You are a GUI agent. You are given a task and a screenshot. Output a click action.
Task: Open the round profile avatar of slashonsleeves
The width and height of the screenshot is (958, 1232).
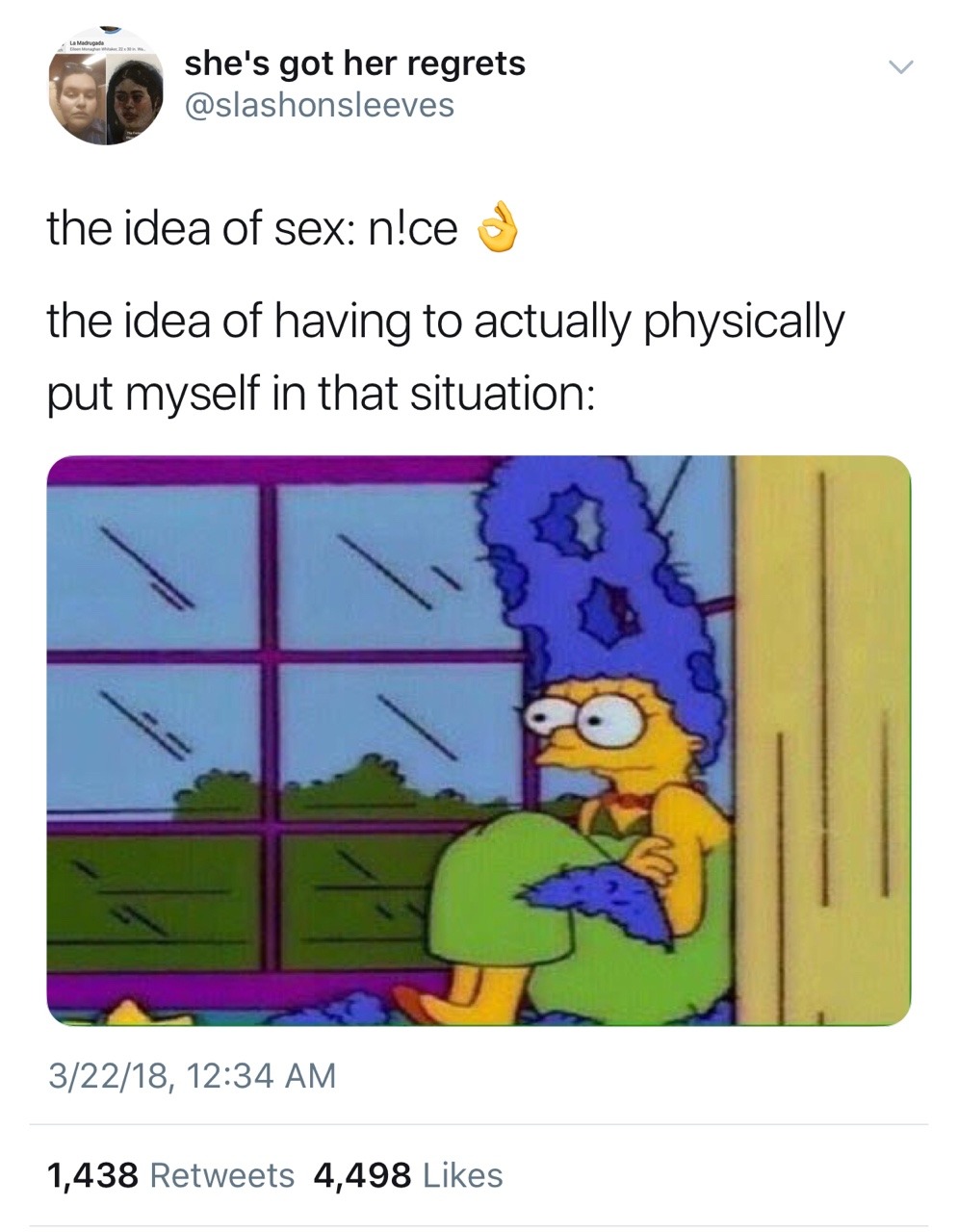pos(106,89)
